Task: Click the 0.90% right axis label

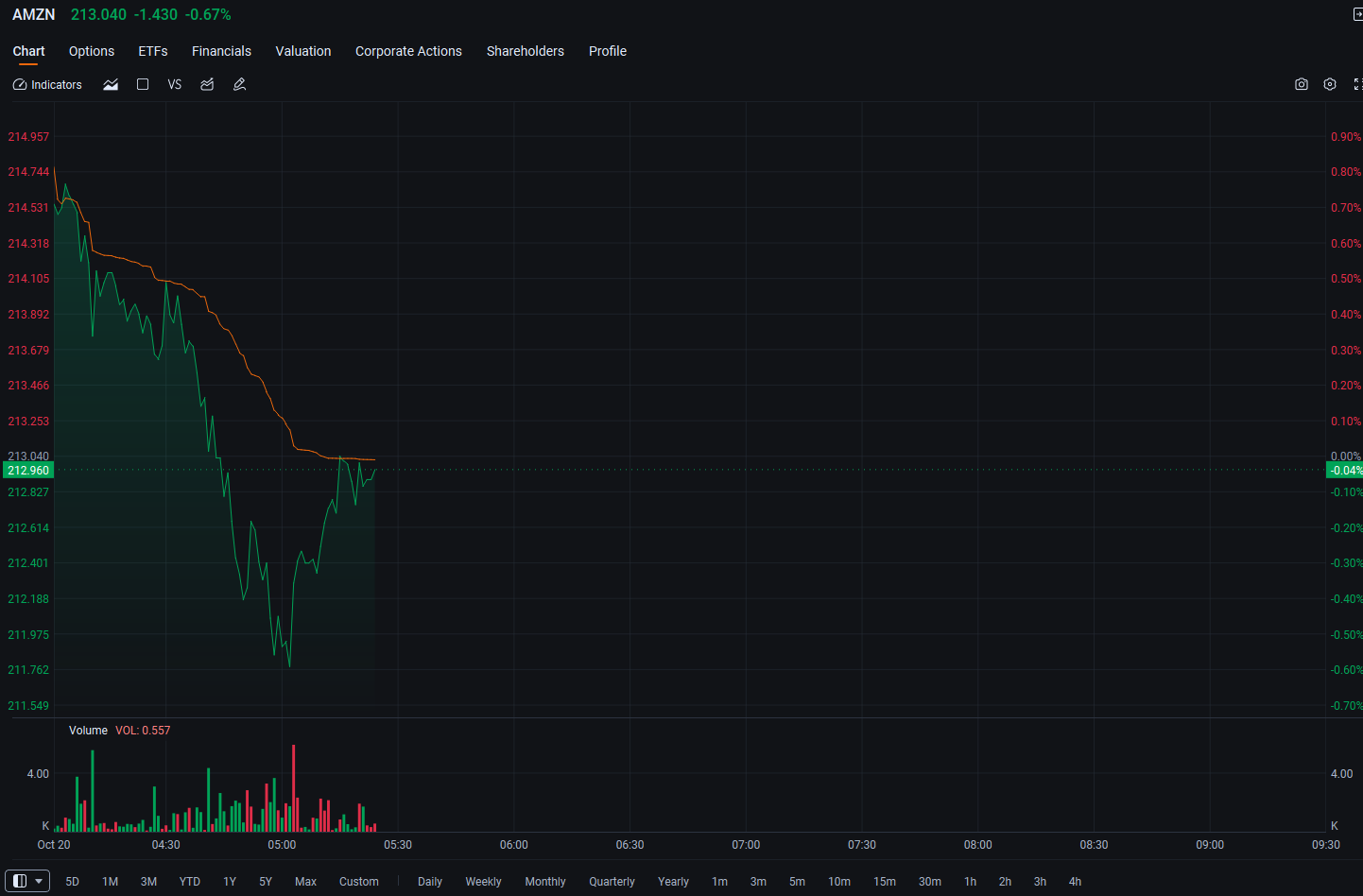Action: 1346,137
